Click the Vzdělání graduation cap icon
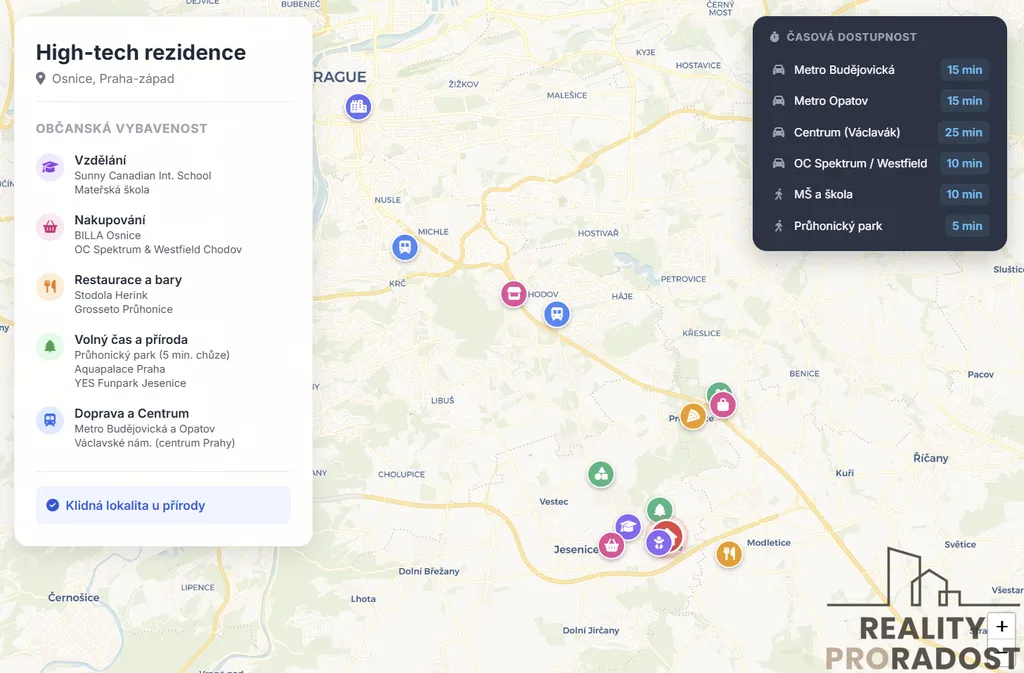 (50, 167)
